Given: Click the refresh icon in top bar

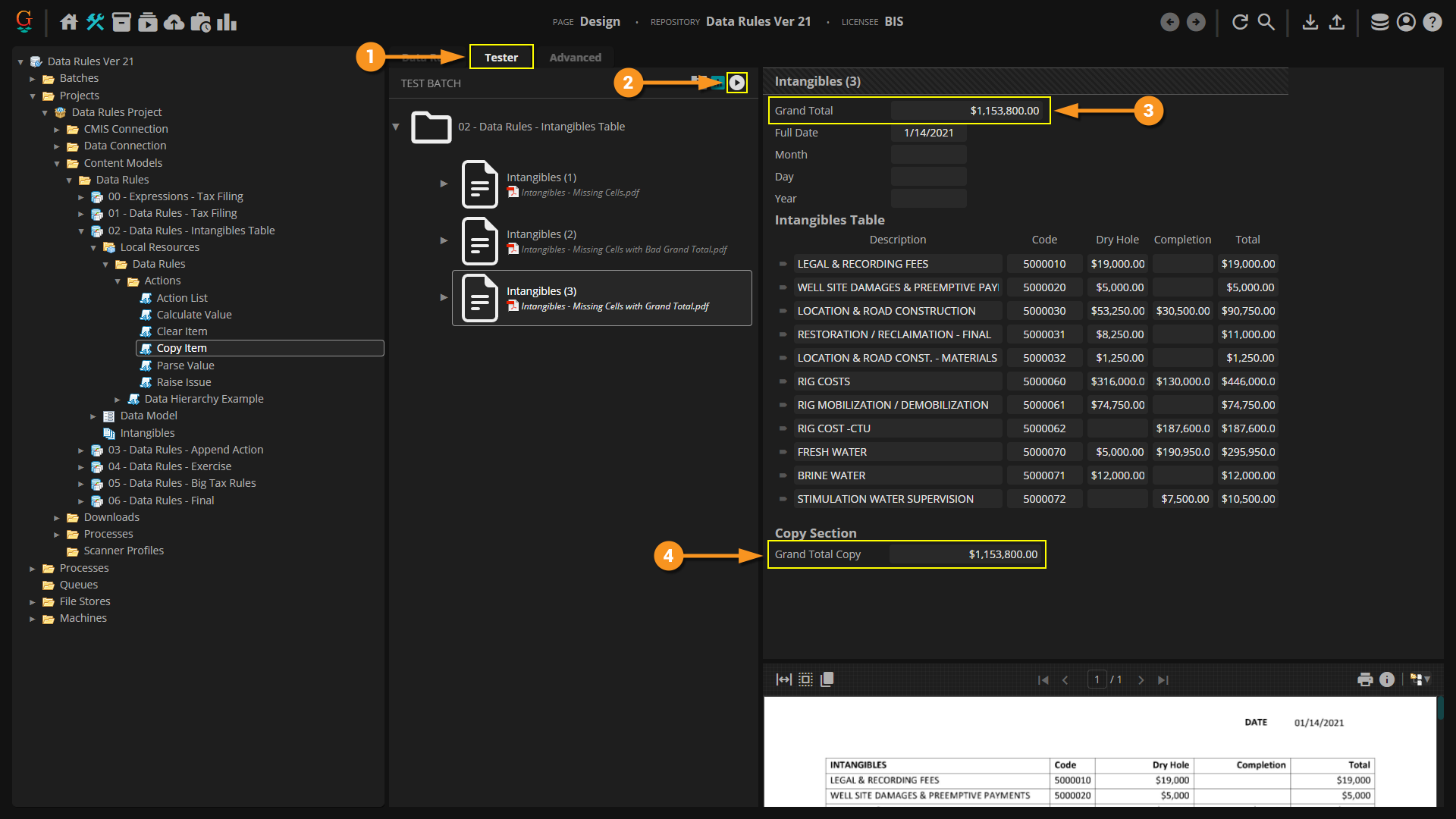Looking at the screenshot, I should click(1240, 22).
